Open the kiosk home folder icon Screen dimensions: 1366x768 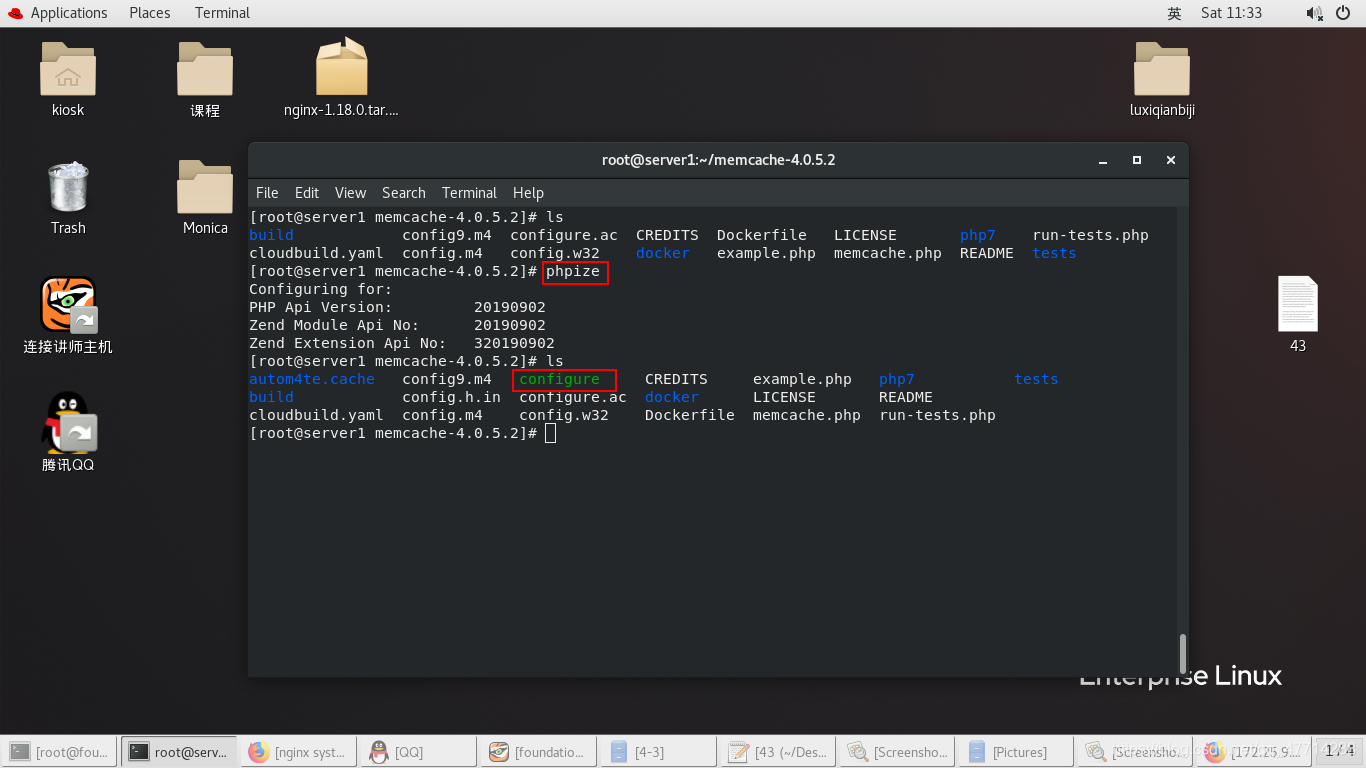coord(68,70)
